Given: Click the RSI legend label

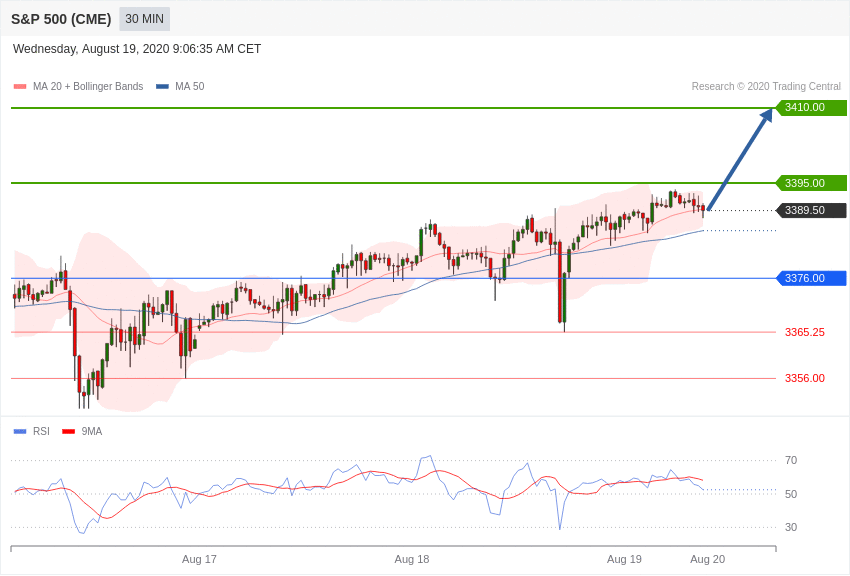Looking at the screenshot, I should click(x=41, y=431).
